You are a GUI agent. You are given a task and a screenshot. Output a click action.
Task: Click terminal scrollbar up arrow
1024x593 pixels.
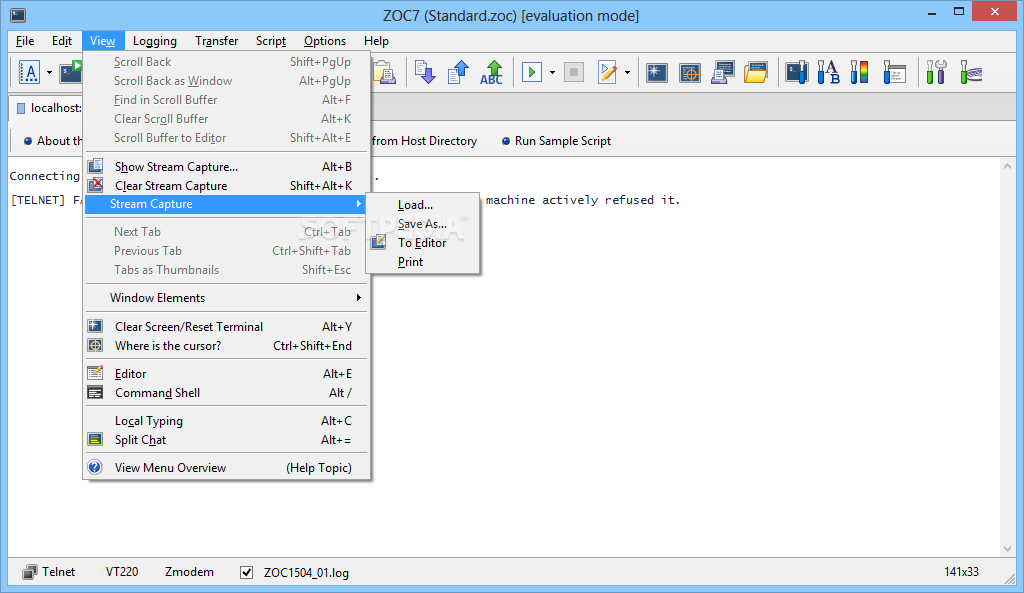[x=1006, y=167]
